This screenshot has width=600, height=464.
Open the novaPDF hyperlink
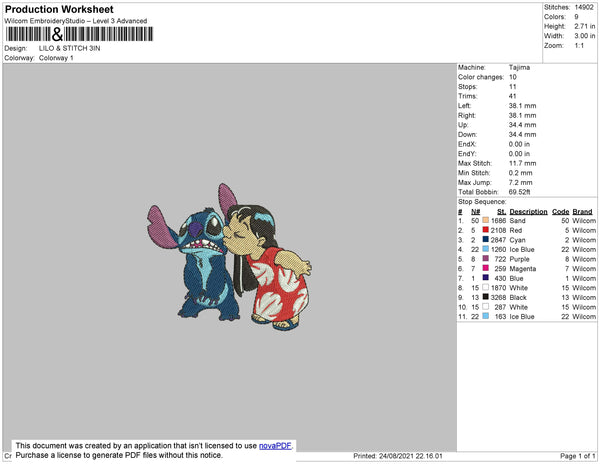point(275,446)
